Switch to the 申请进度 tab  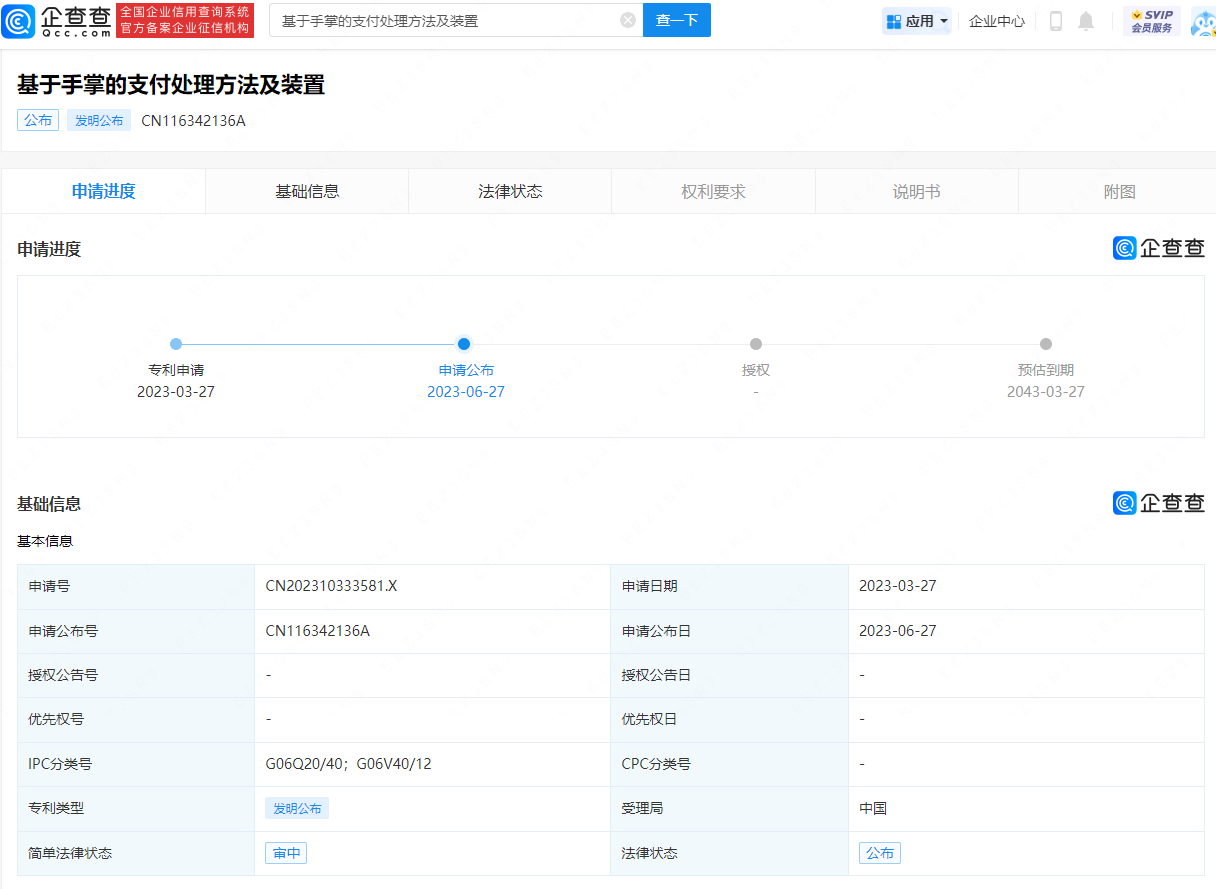(x=104, y=191)
